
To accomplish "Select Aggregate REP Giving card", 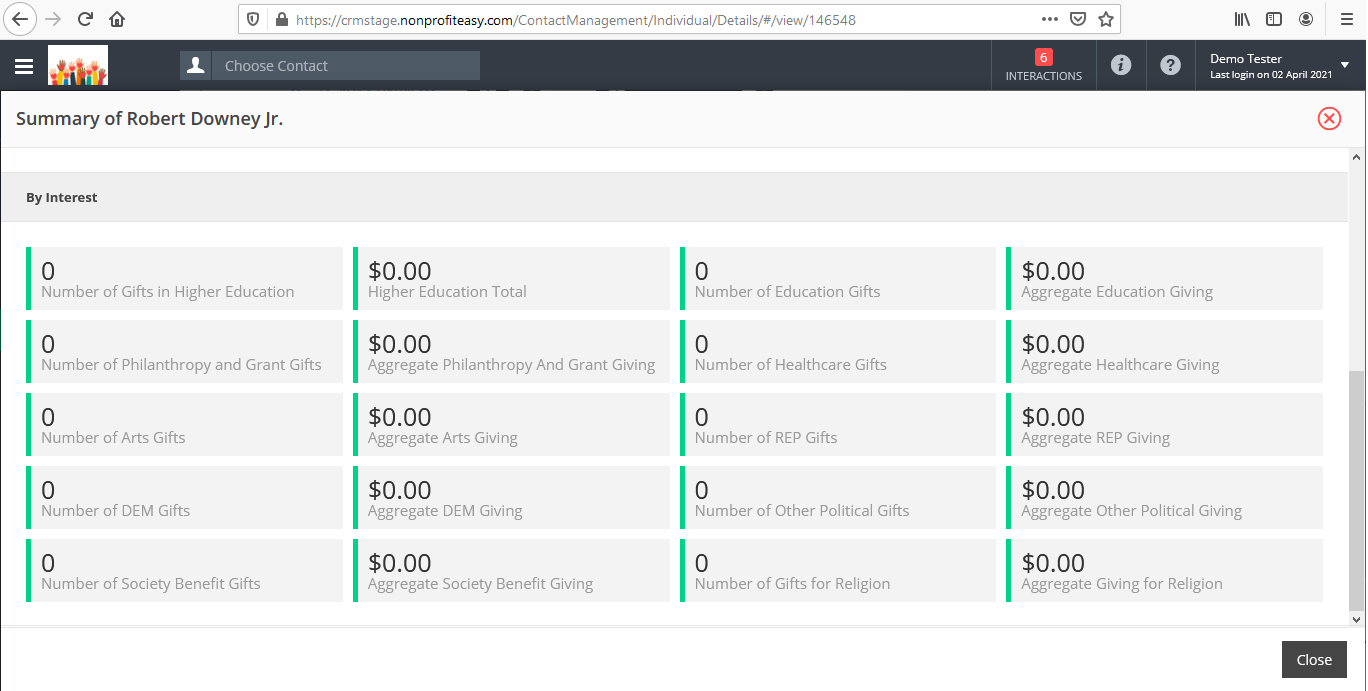I will [1164, 425].
